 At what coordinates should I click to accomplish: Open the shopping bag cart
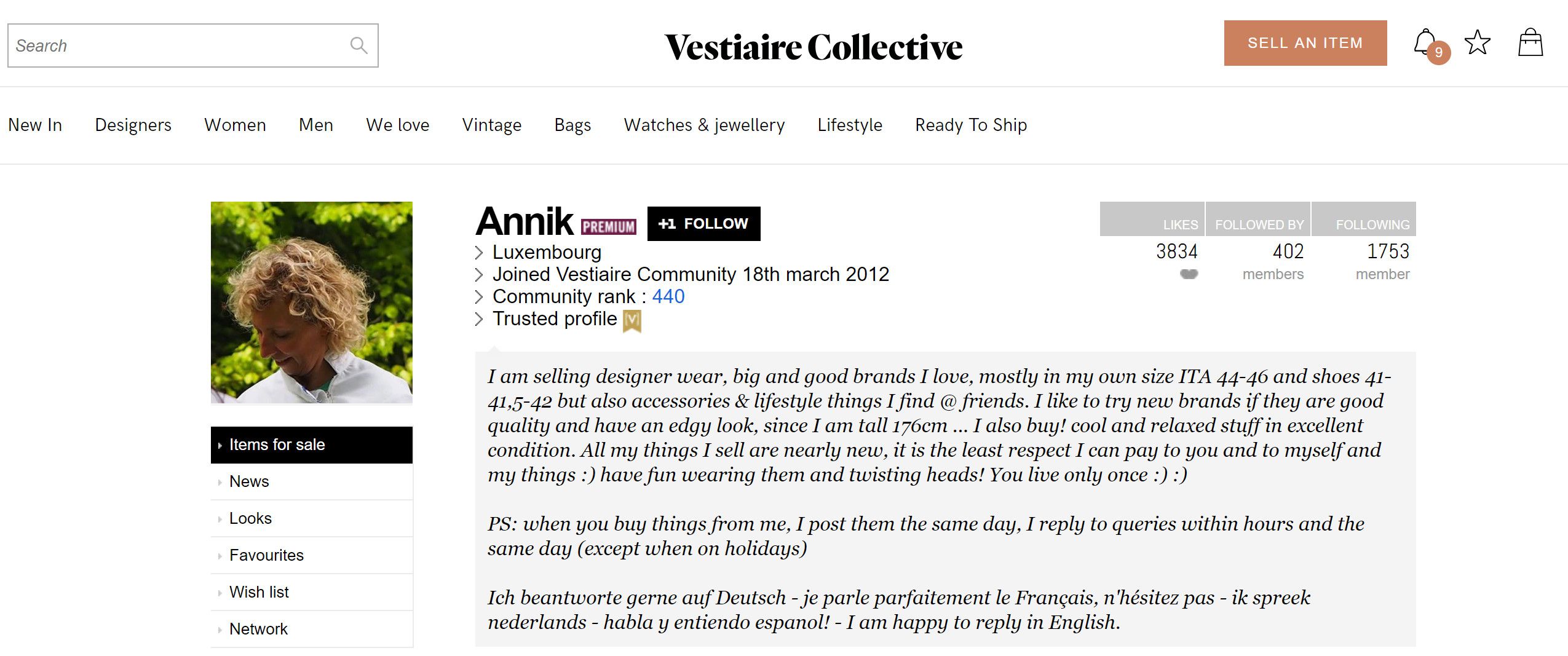1530,43
